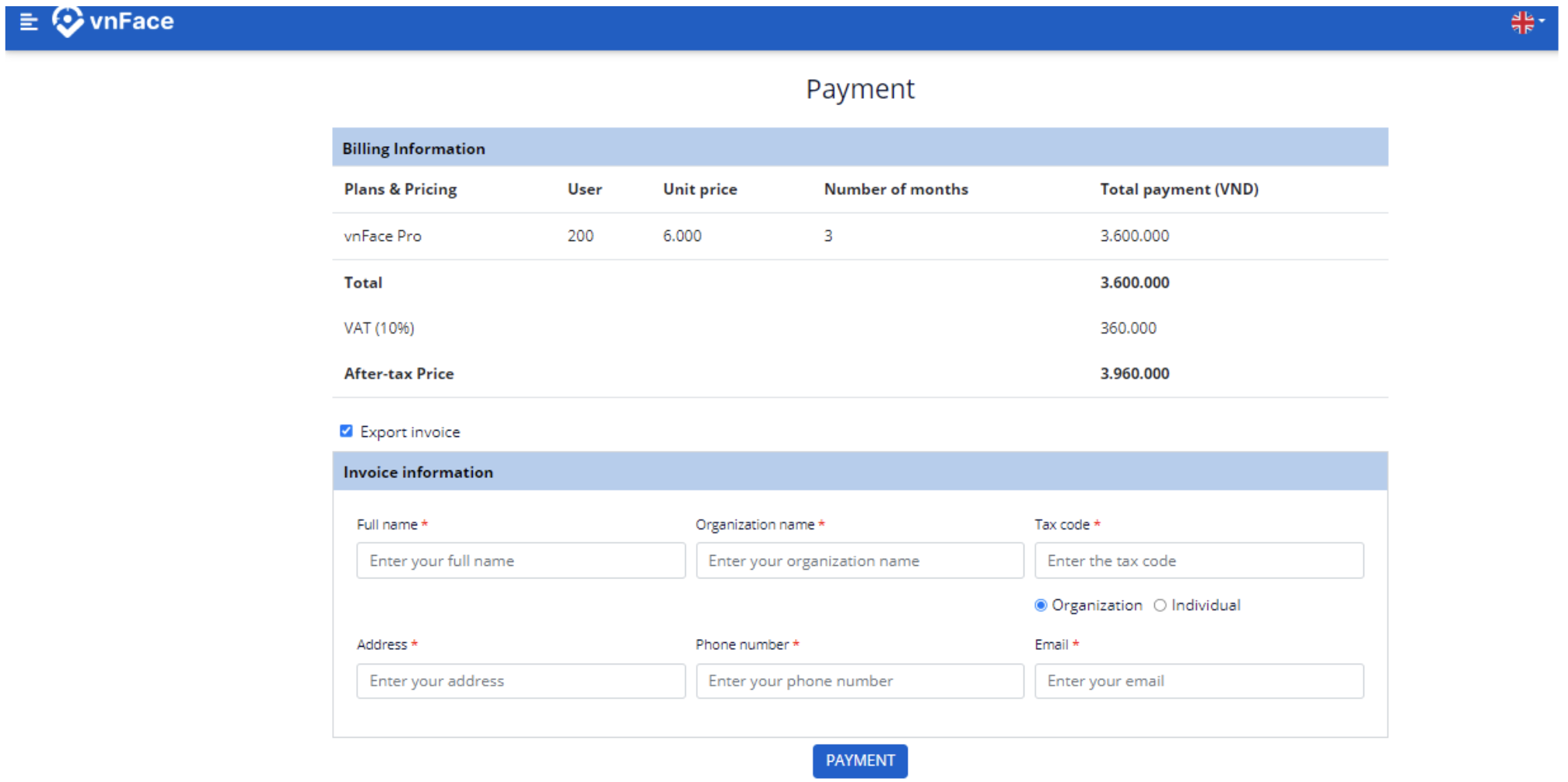Click the unit price 6.000 cell

point(682,236)
